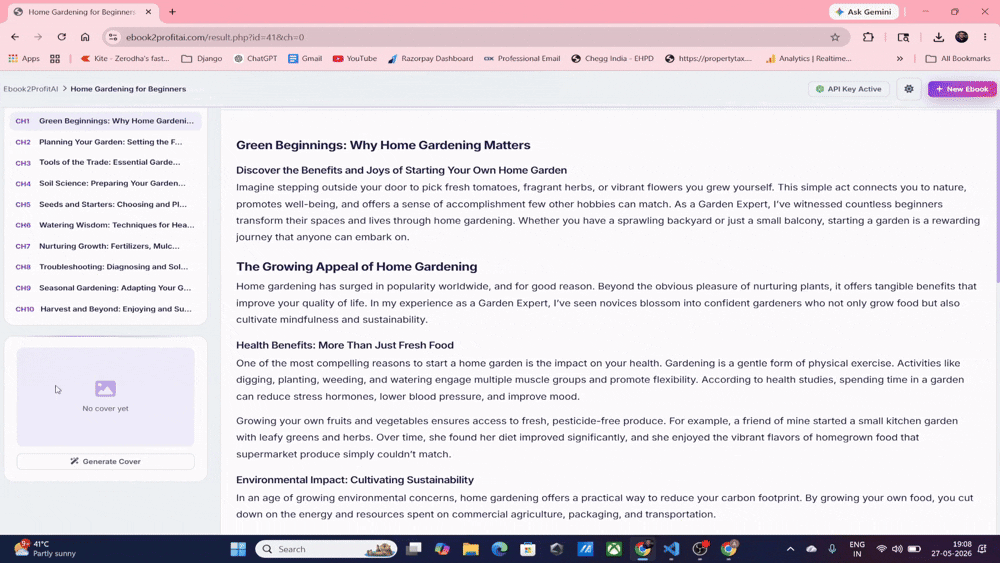Viewport: 1000px width, 563px height.
Task: Open the Chrome Downloads icon
Action: [x=938, y=37]
